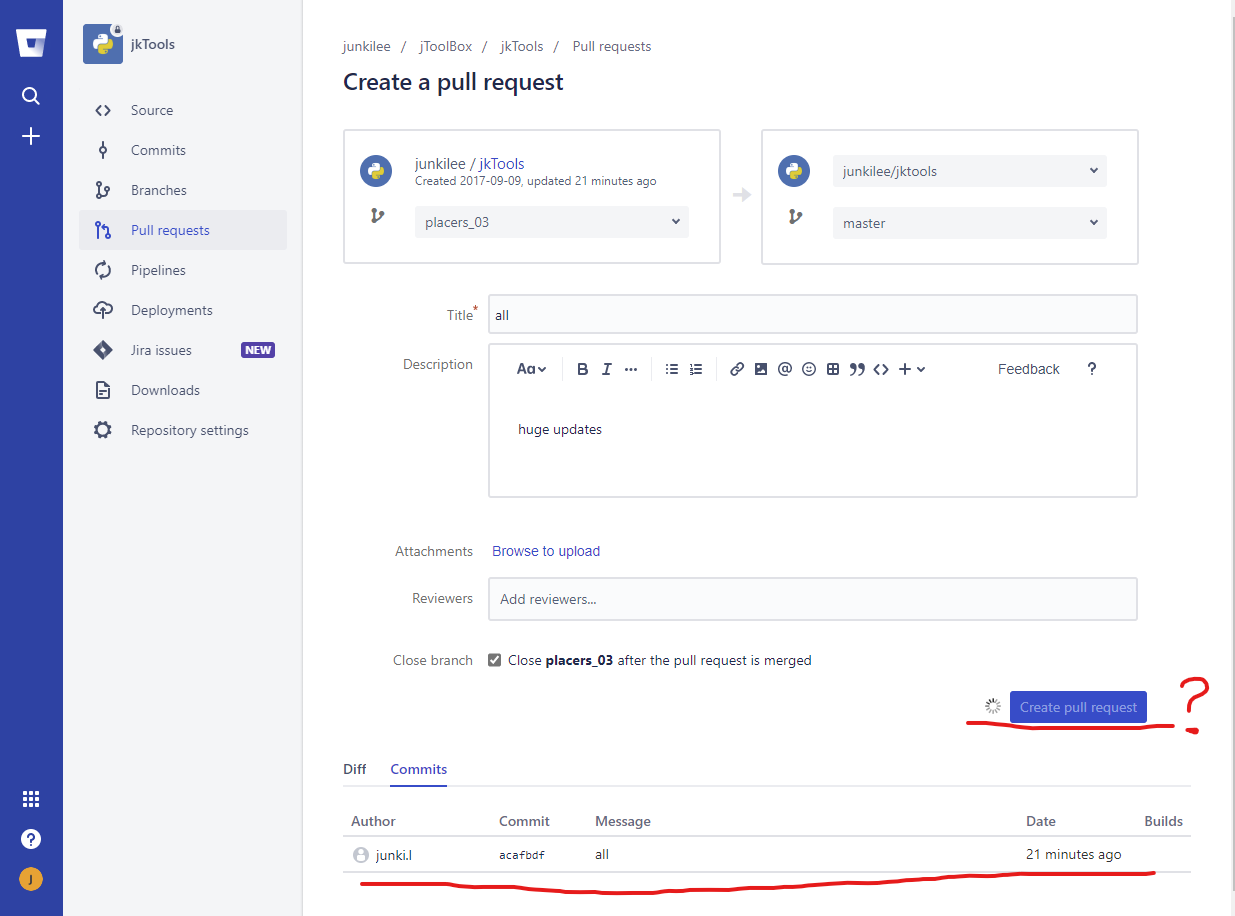The height and width of the screenshot is (916, 1235).
Task: Enable closing placers_03 after the merge
Action: (x=494, y=659)
